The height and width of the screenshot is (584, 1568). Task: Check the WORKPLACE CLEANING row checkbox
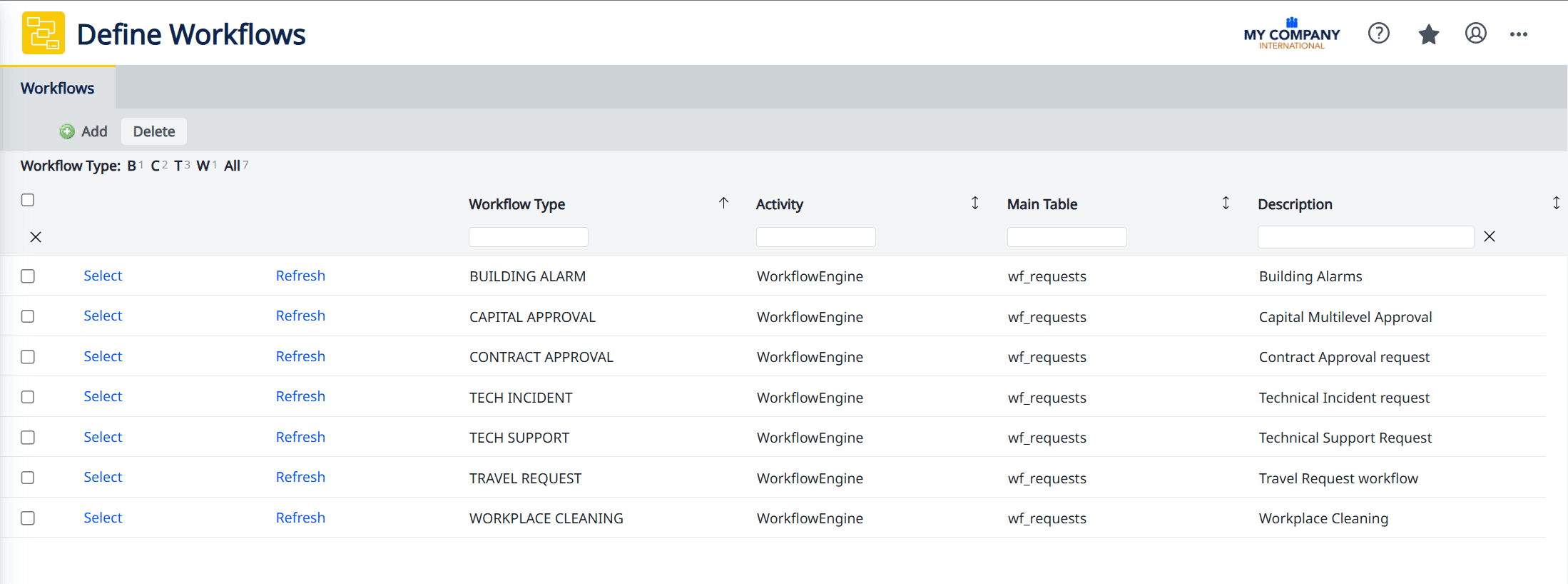click(28, 518)
